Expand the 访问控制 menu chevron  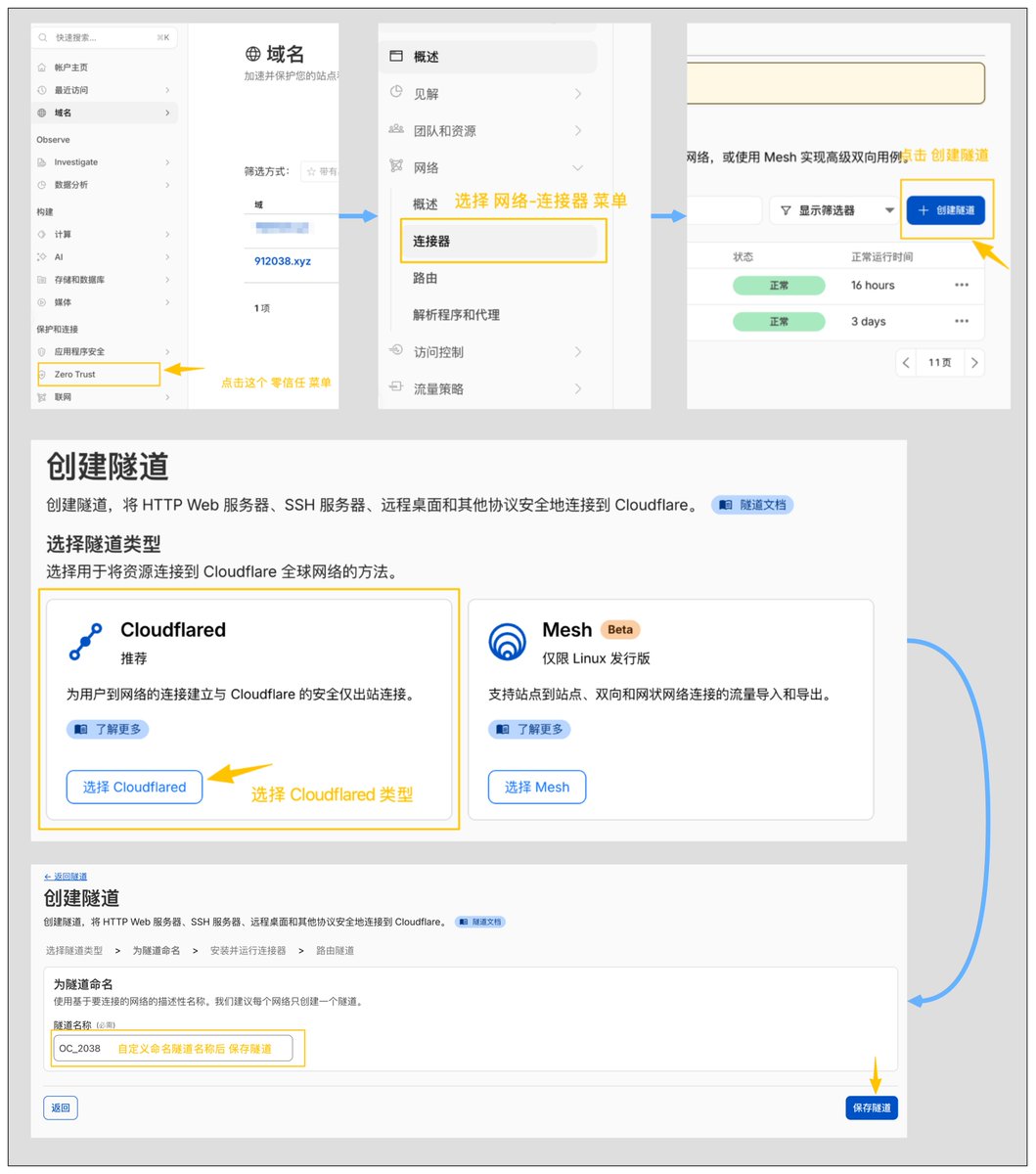578,352
